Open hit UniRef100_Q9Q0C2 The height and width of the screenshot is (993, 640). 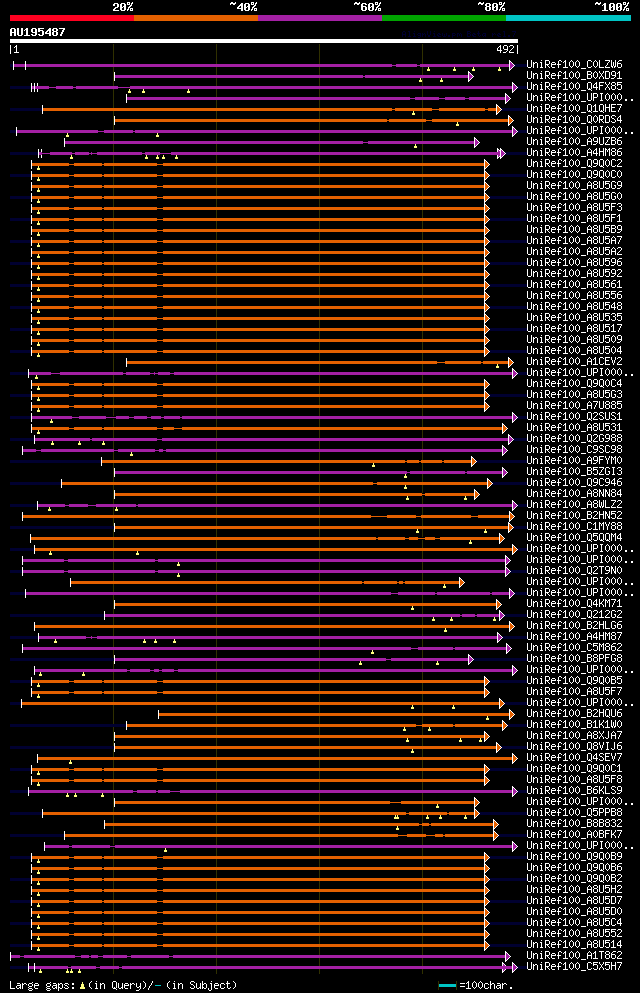[574, 163]
